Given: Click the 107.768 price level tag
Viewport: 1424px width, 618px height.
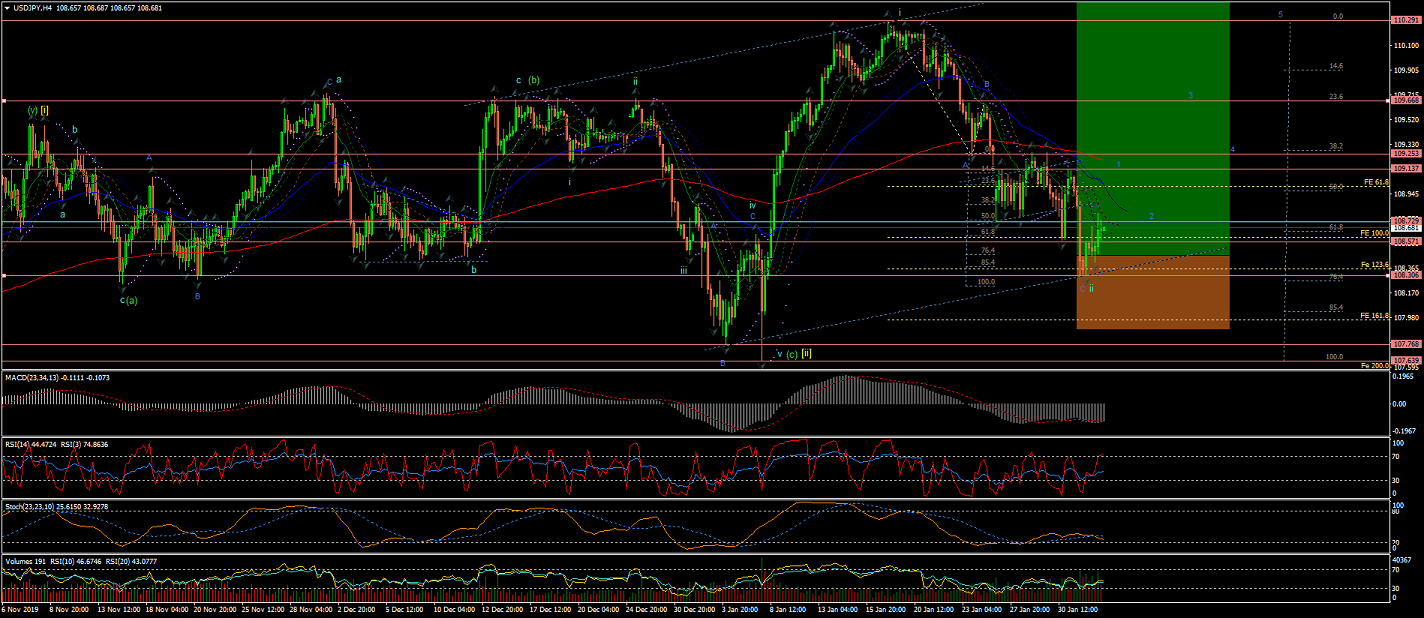Looking at the screenshot, I should tap(1405, 344).
